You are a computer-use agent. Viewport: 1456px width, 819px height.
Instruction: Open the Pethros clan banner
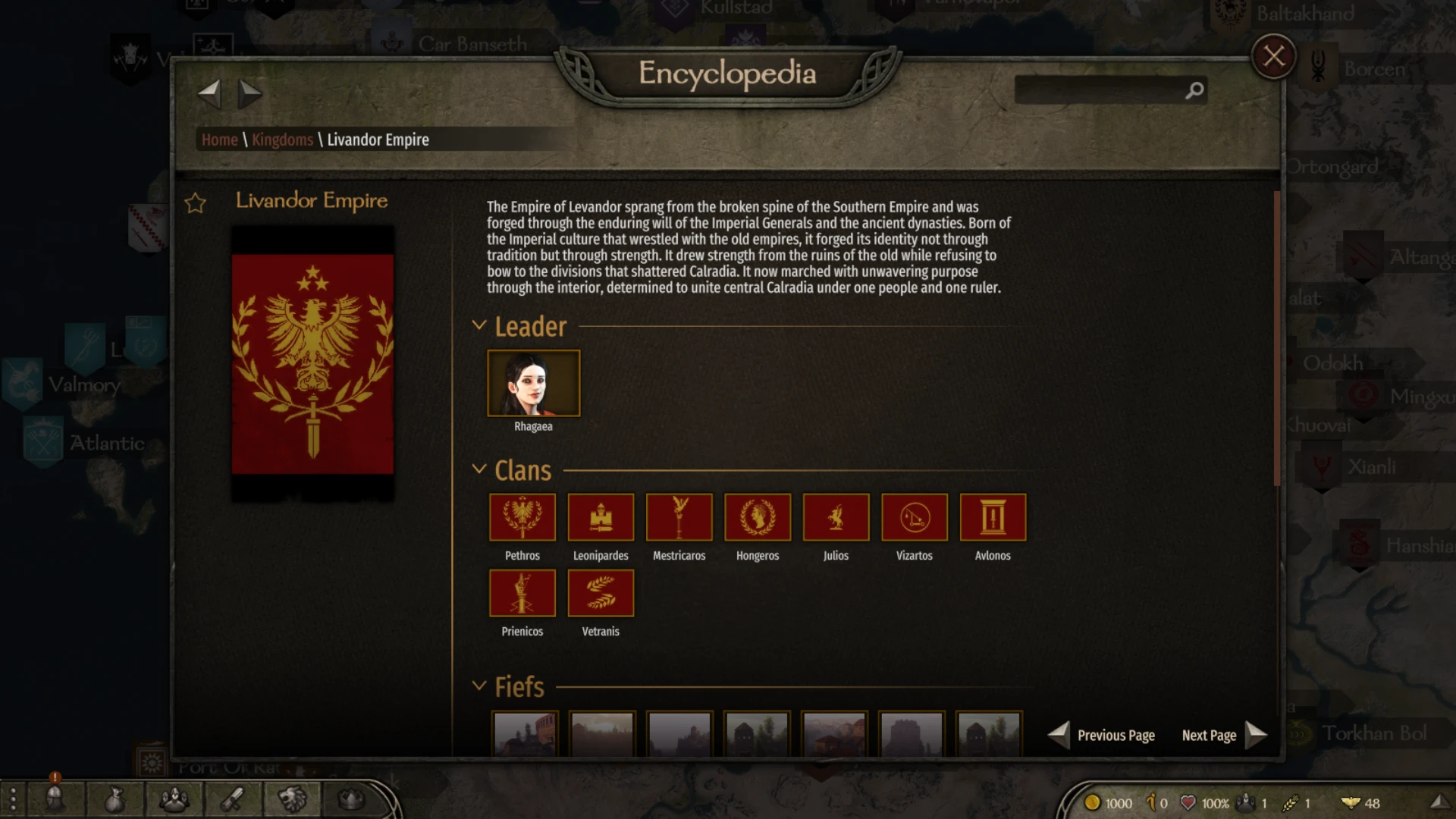coord(522,517)
